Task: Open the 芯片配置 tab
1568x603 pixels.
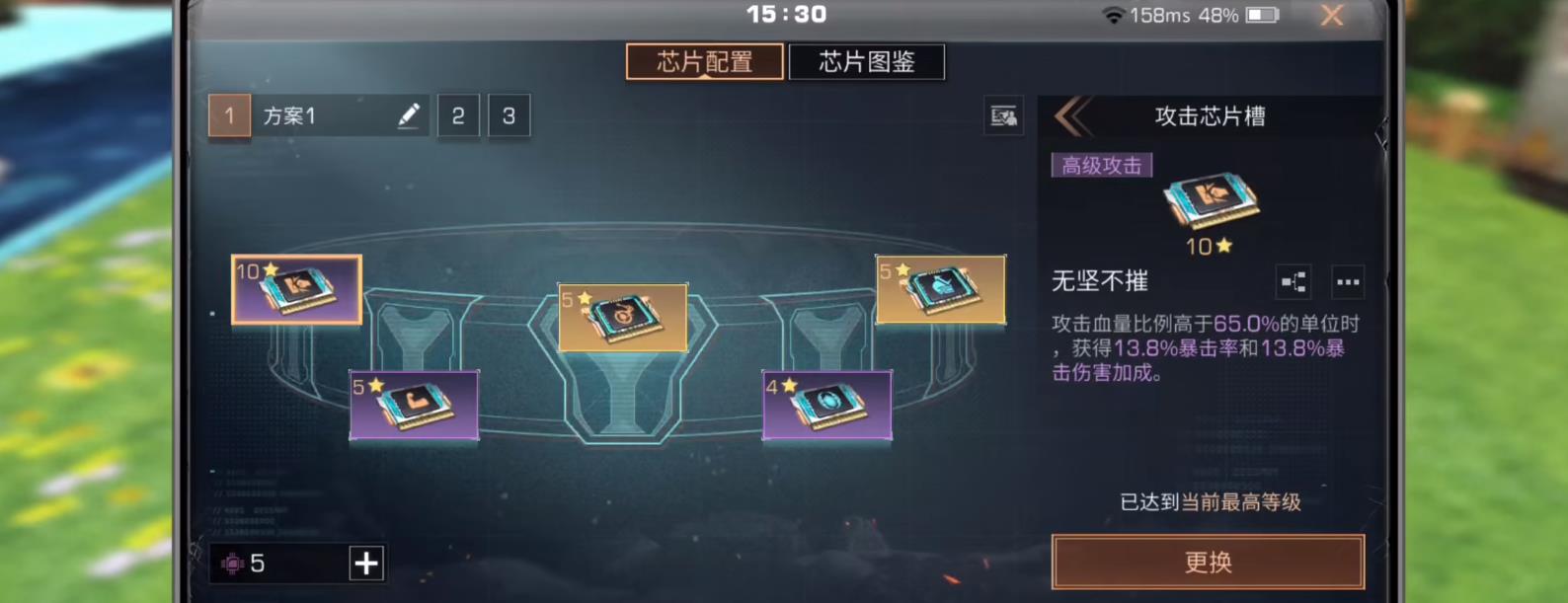Action: pyautogui.click(x=705, y=61)
